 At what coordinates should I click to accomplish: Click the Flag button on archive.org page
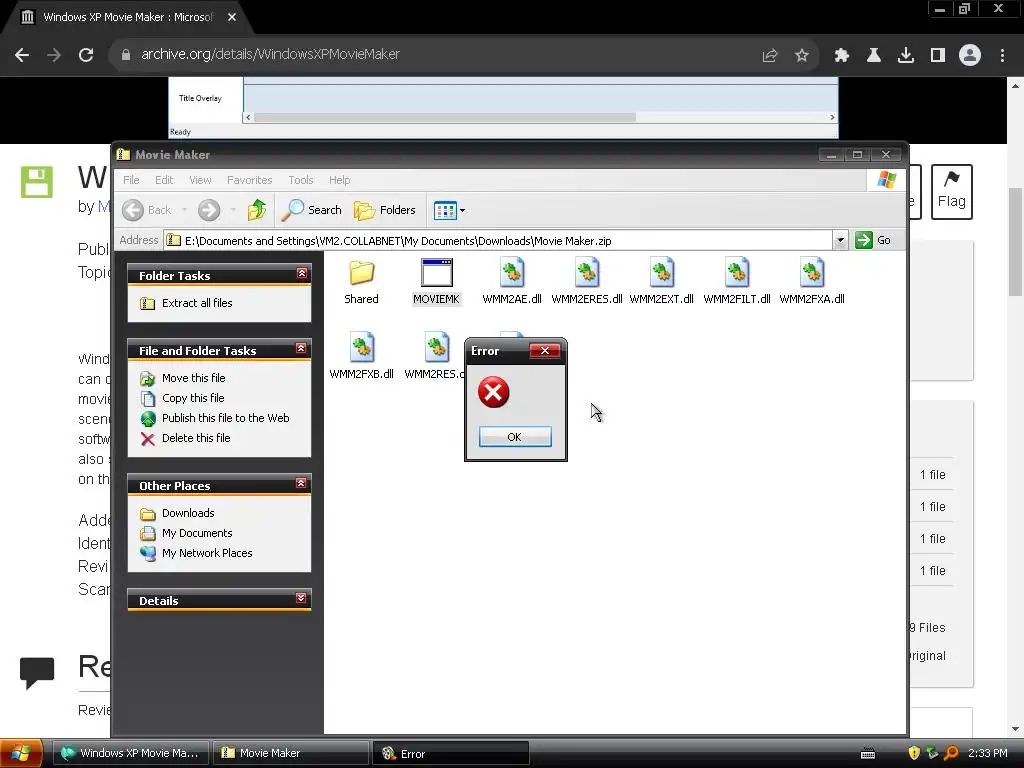tap(952, 192)
